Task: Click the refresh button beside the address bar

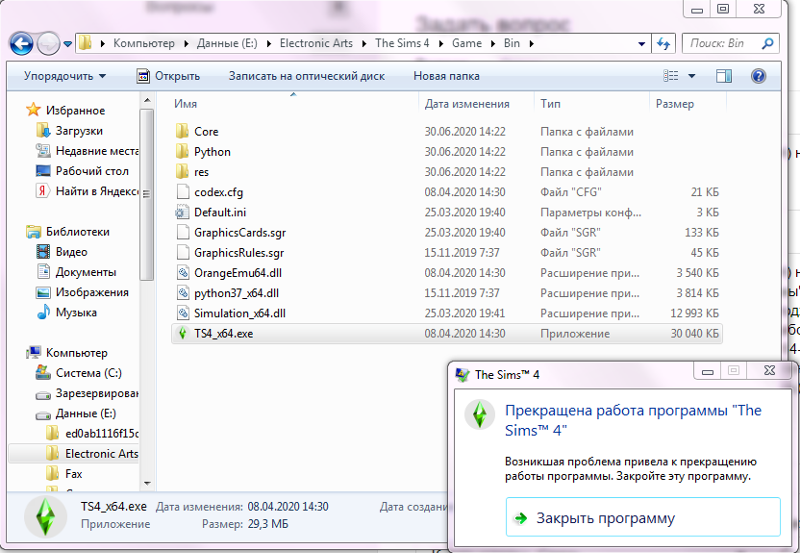Action: [663, 44]
